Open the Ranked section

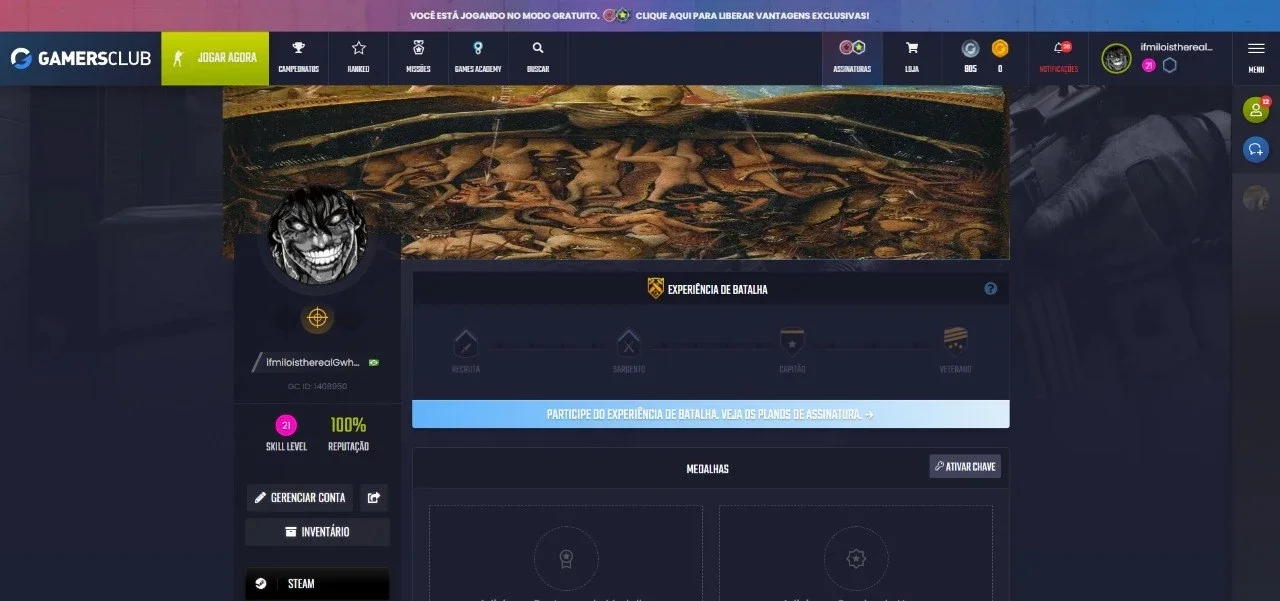click(x=358, y=58)
